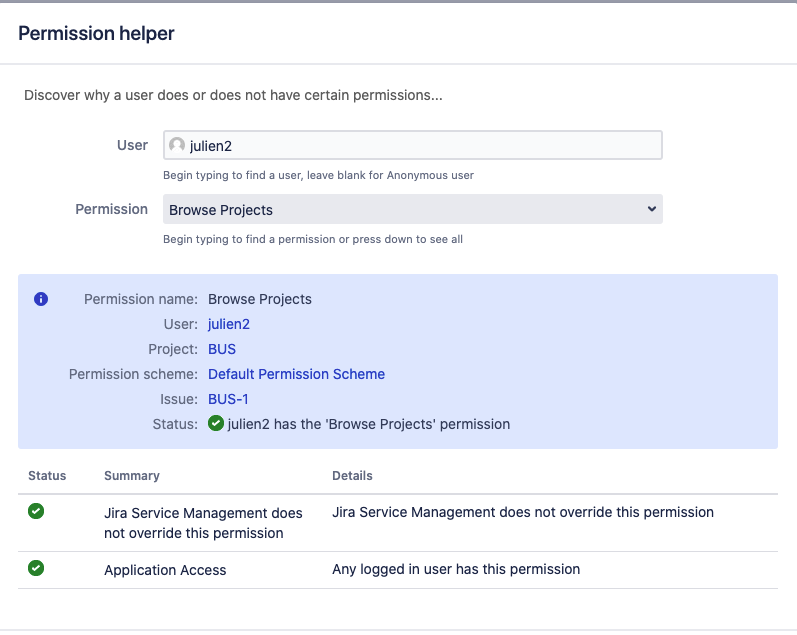Click 'Begin typing to find a permission' hint

[x=313, y=239]
